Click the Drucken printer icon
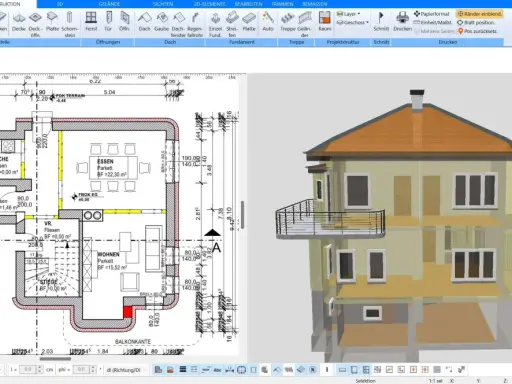The image size is (512, 384). point(402,22)
